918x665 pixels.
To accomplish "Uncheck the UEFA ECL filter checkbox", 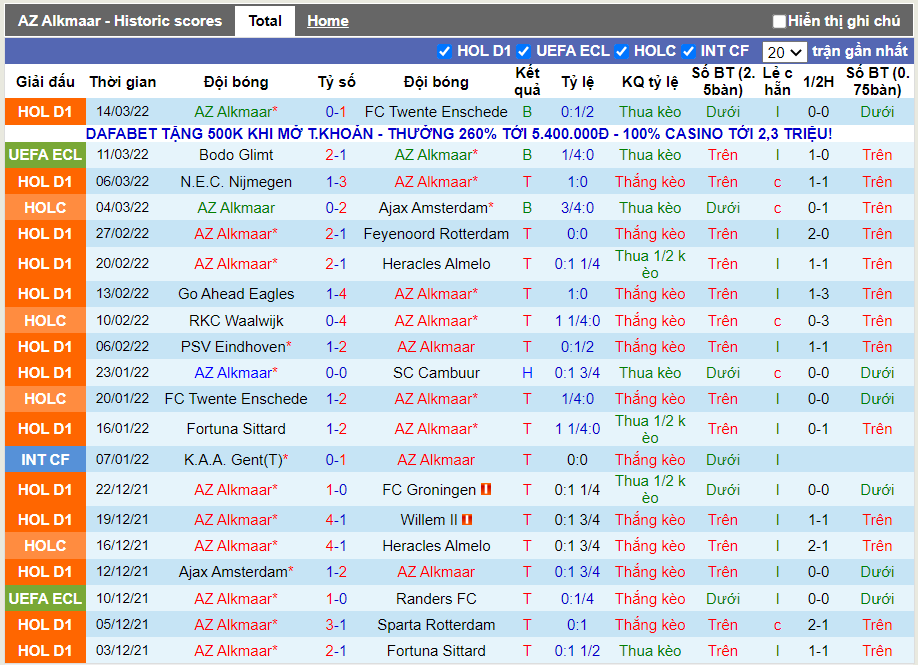I will [x=523, y=52].
